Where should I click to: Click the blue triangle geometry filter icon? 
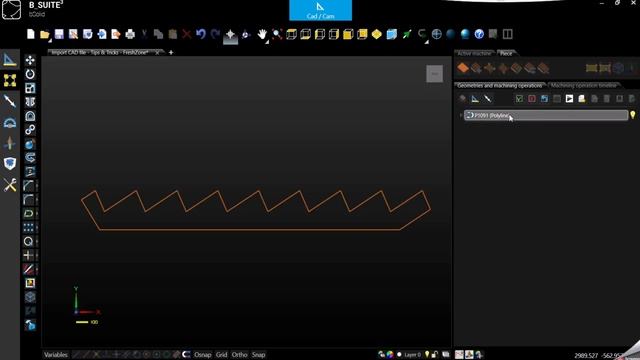[x=475, y=99]
